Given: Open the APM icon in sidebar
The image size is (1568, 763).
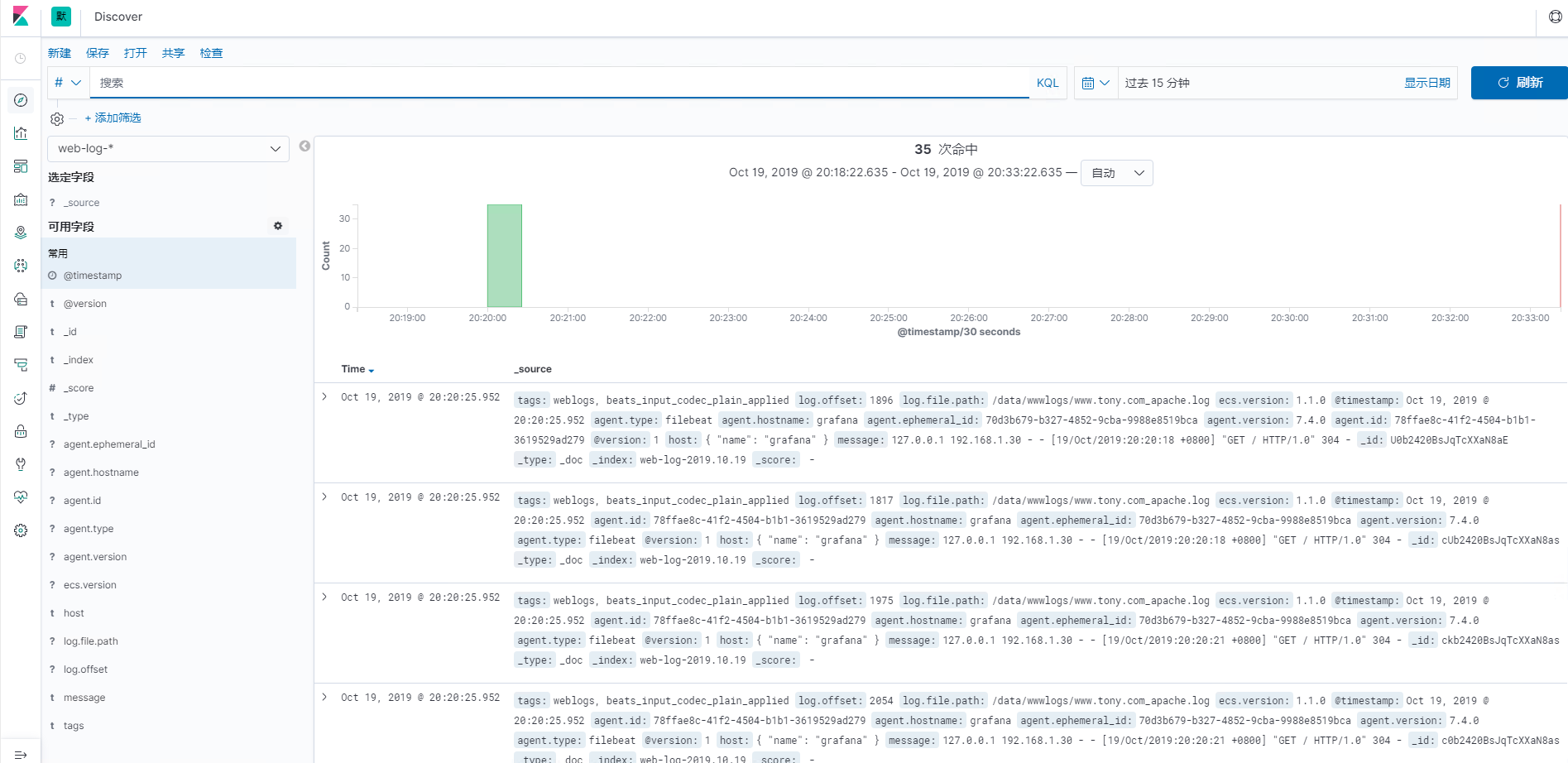Looking at the screenshot, I should (x=21, y=365).
